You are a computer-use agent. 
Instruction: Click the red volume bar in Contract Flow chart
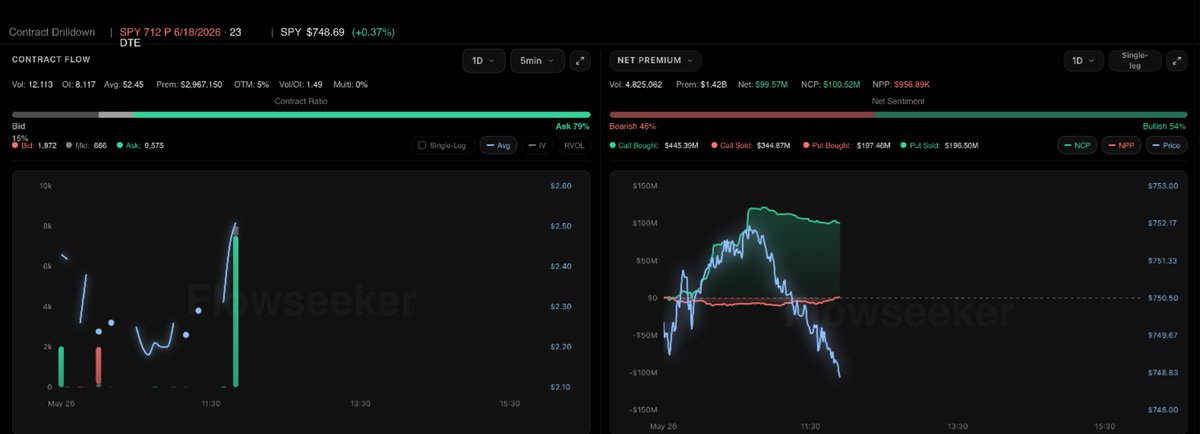tap(98, 367)
